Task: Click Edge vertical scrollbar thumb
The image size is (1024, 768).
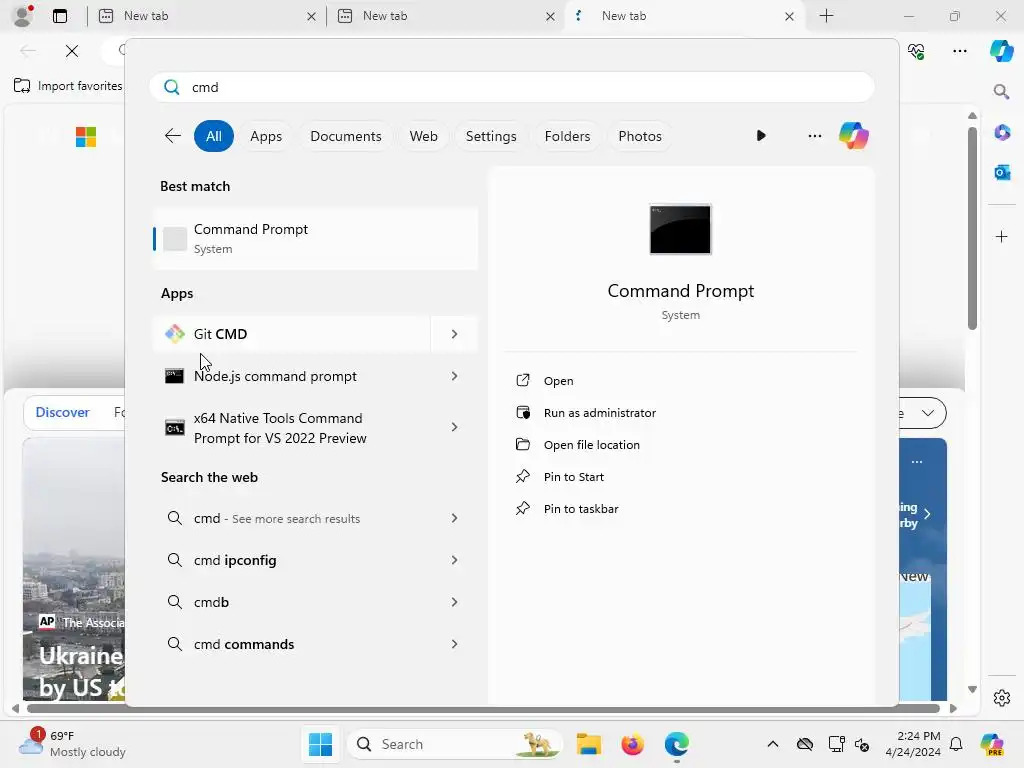Action: coord(972,229)
